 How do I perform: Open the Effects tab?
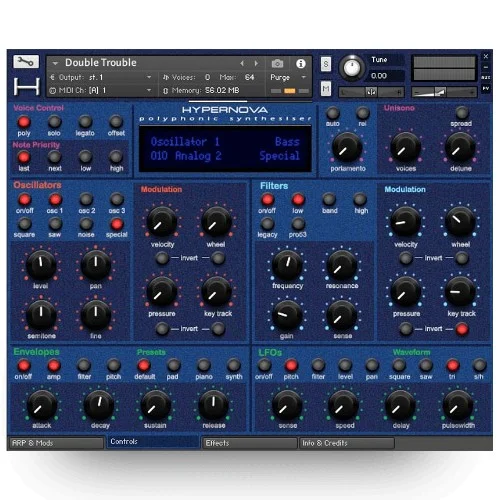250,443
